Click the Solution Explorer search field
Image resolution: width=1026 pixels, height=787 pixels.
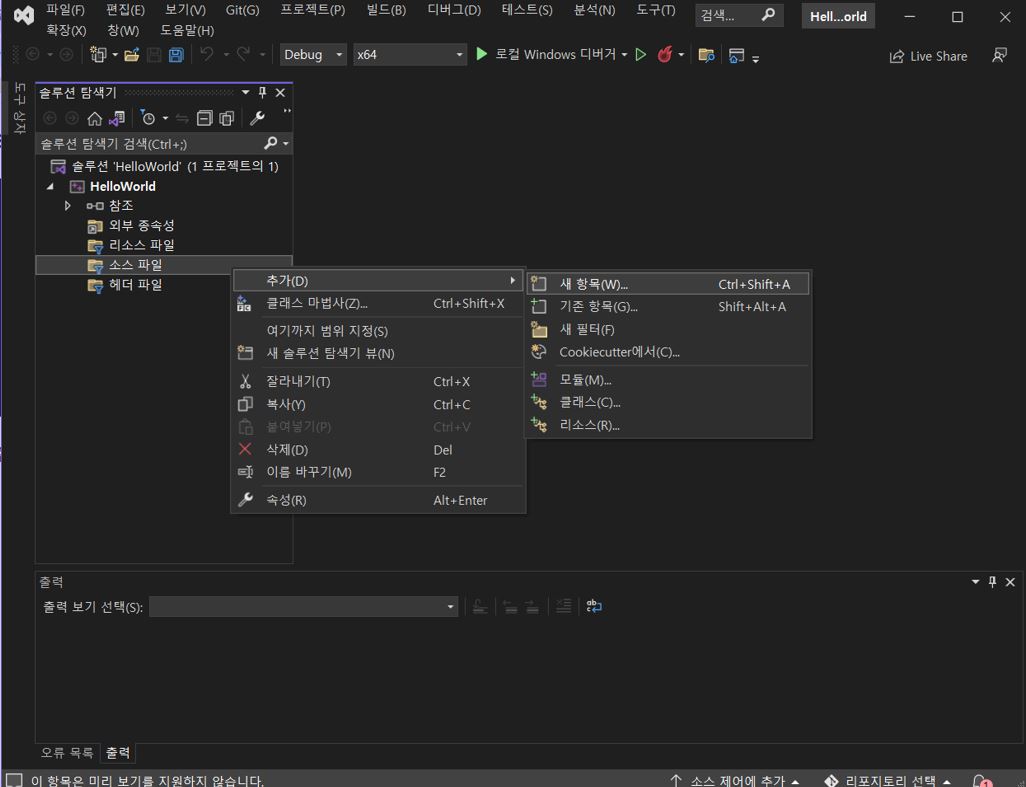(150, 143)
